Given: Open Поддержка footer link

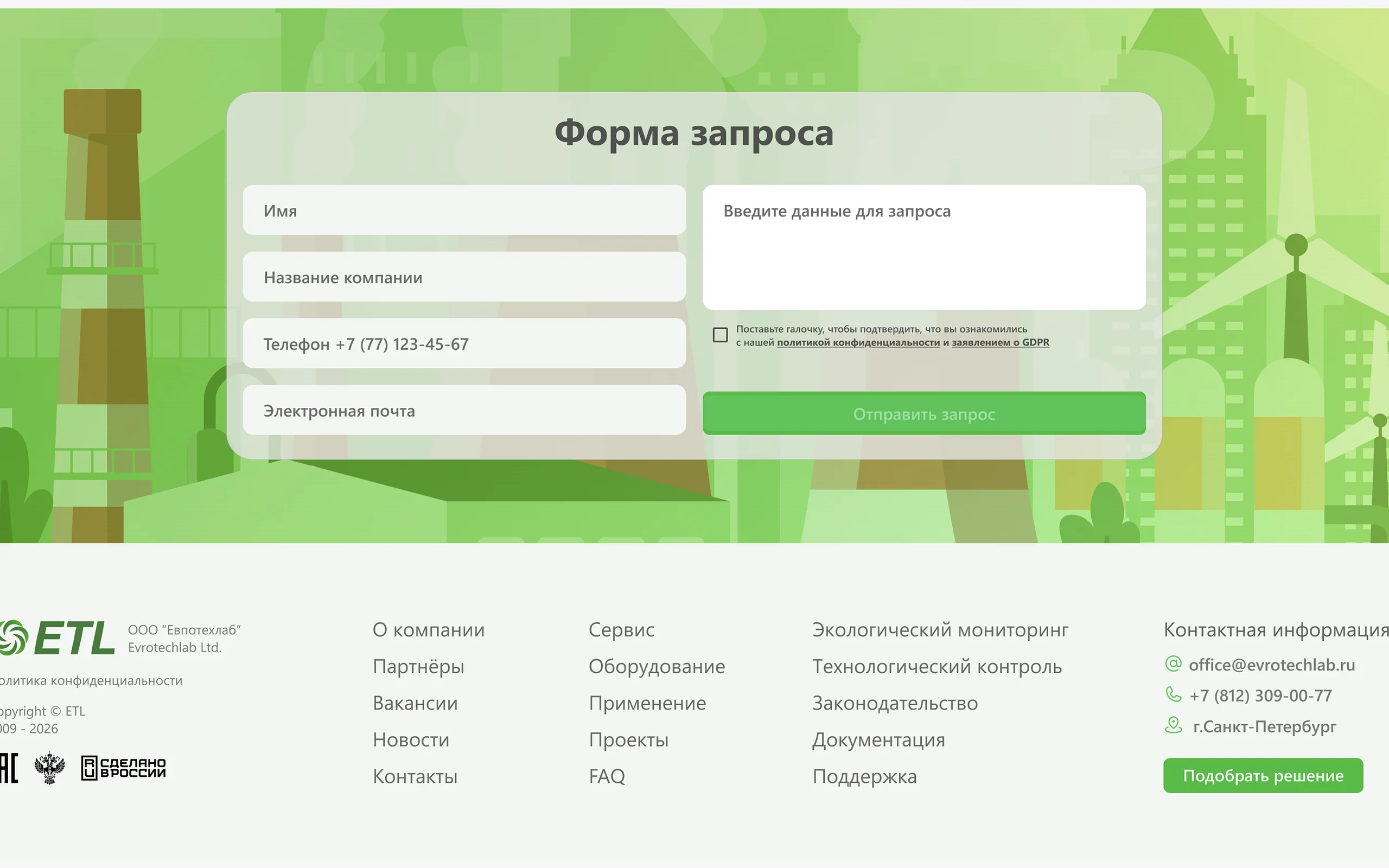Looking at the screenshot, I should click(x=864, y=777).
